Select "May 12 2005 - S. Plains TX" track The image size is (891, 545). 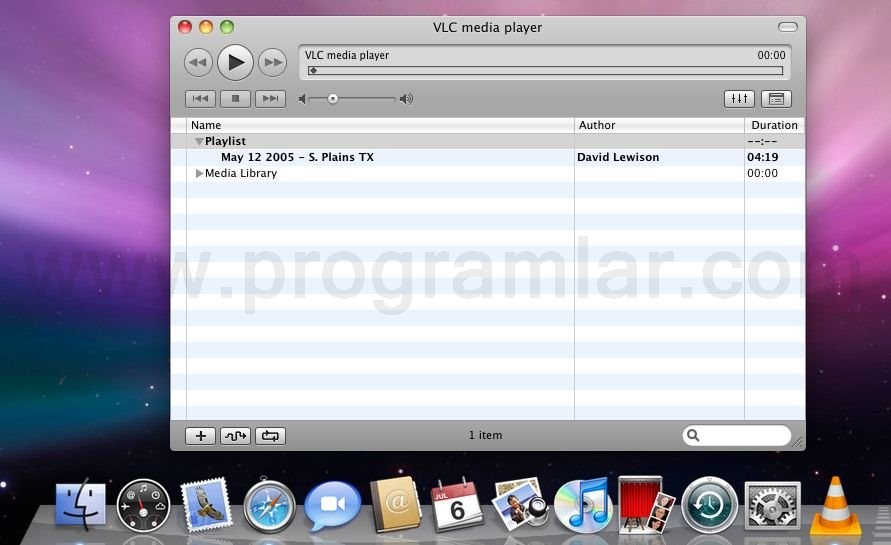click(x=297, y=157)
